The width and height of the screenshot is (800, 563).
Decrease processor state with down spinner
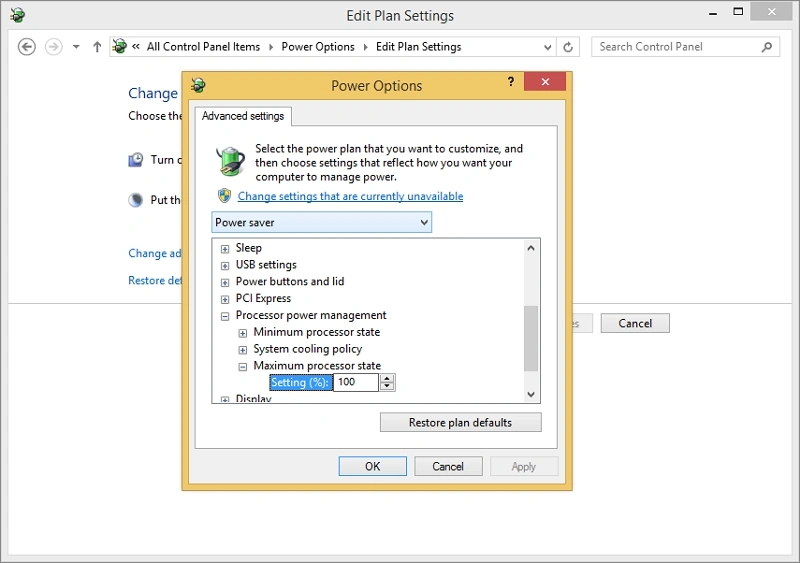(x=387, y=386)
